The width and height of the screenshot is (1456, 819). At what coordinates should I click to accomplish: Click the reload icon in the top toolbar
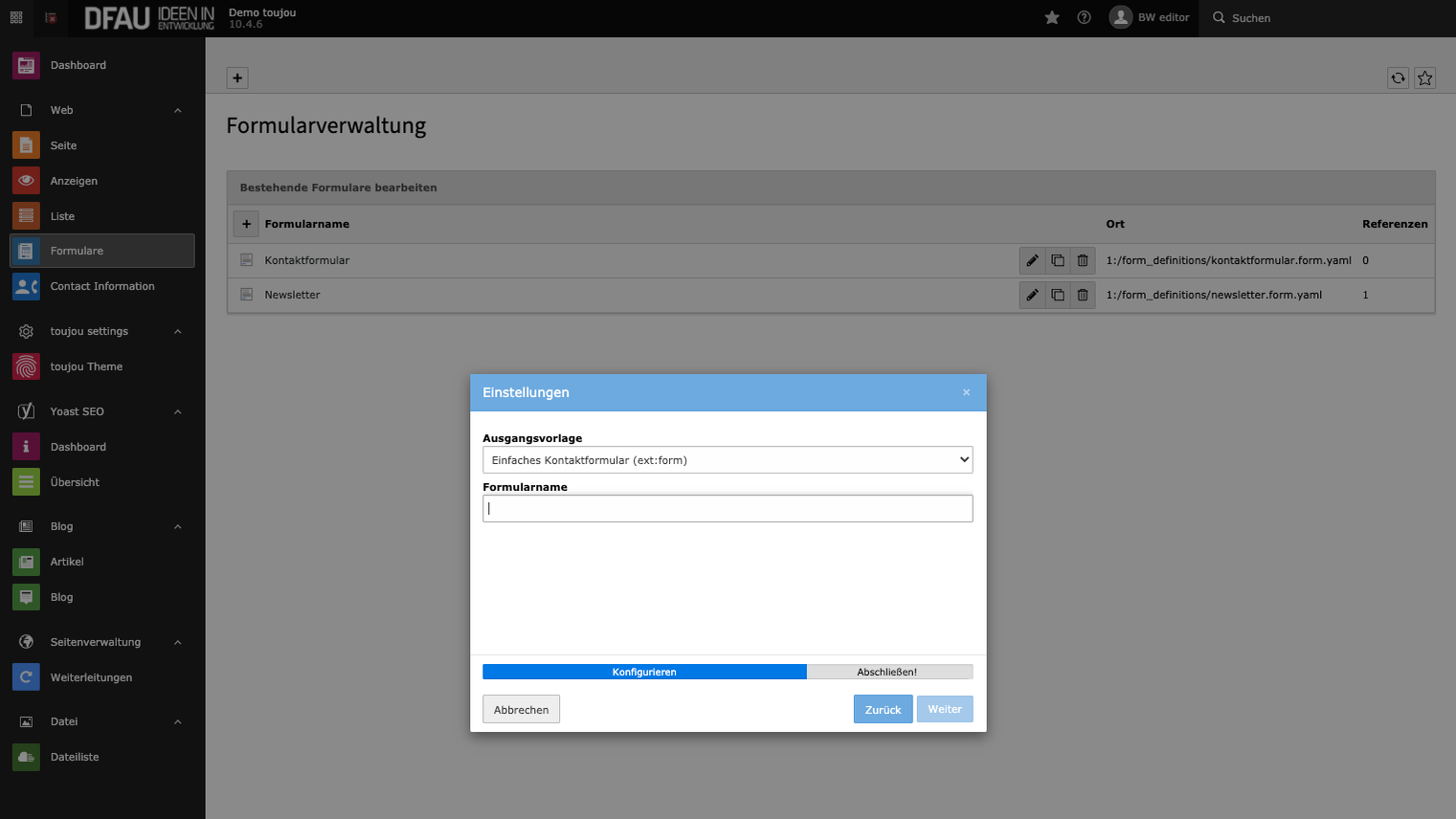pyautogui.click(x=1398, y=78)
